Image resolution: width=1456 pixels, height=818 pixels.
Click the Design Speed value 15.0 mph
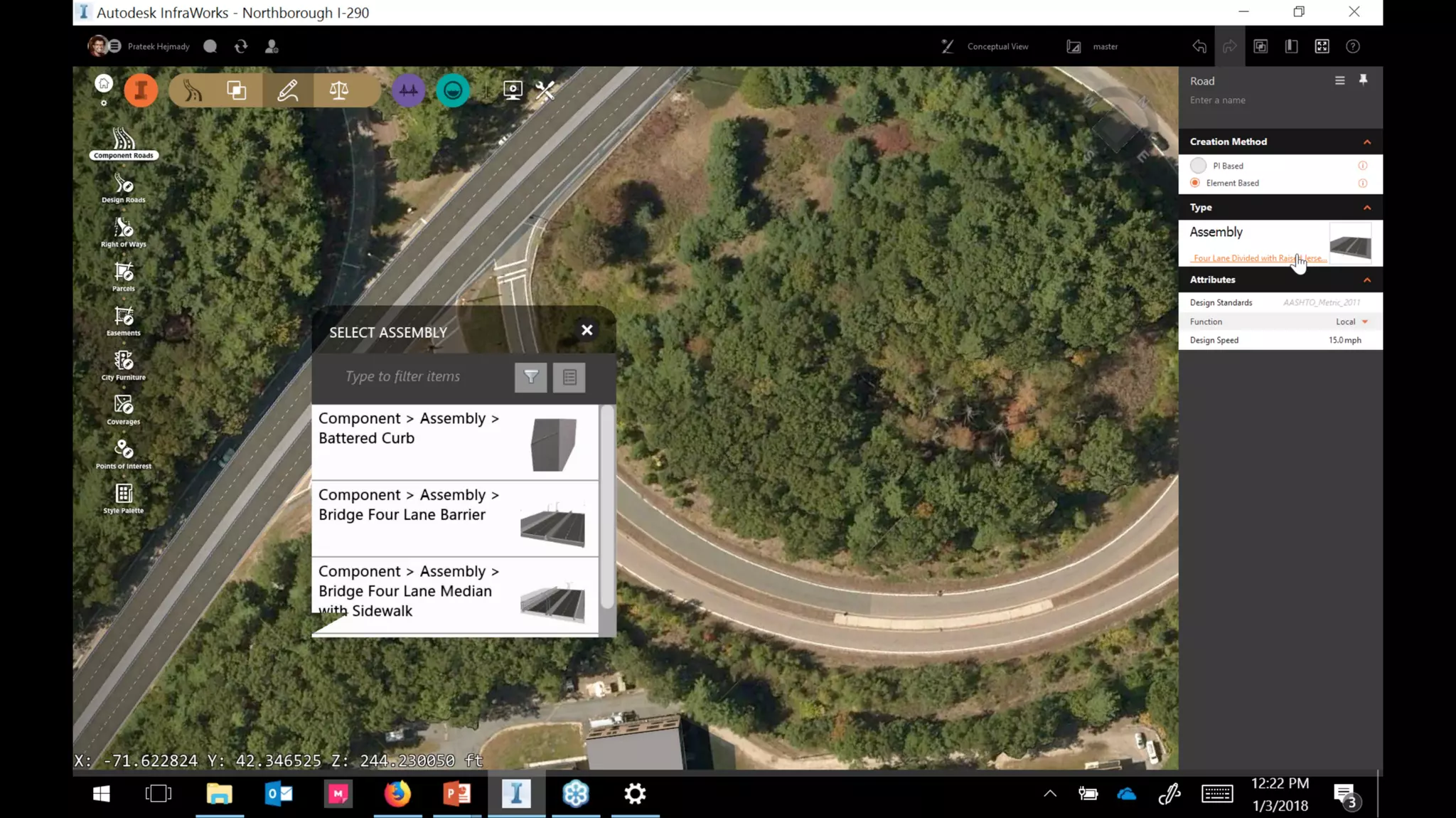click(x=1344, y=340)
